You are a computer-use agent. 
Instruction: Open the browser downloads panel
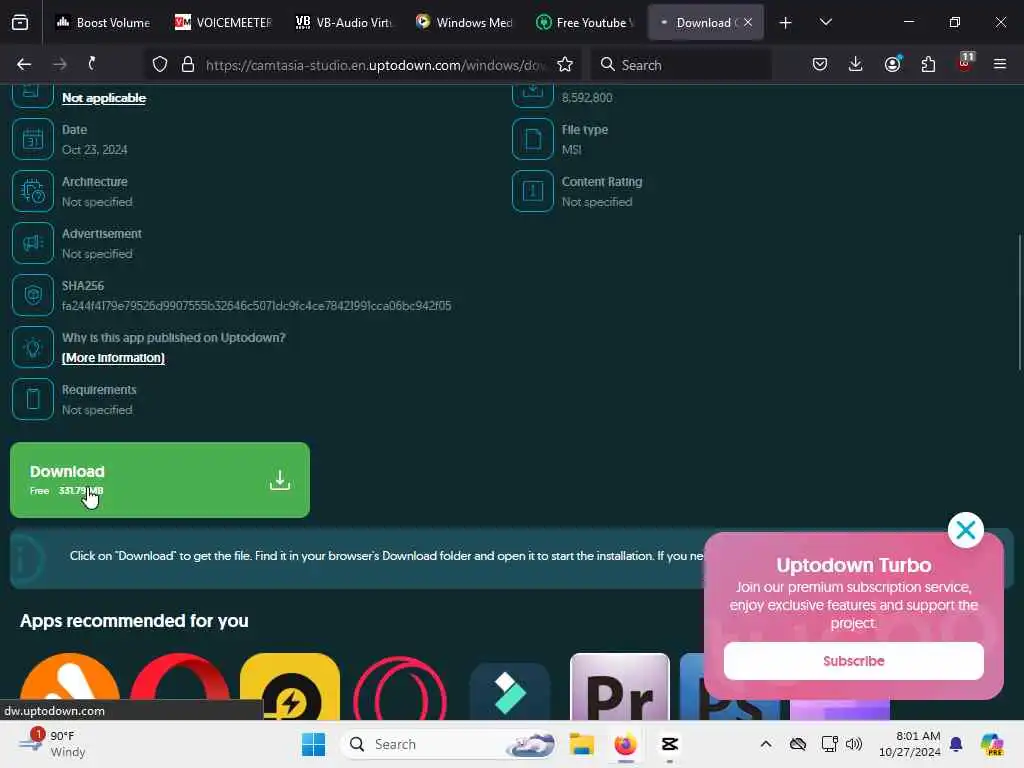(x=856, y=64)
